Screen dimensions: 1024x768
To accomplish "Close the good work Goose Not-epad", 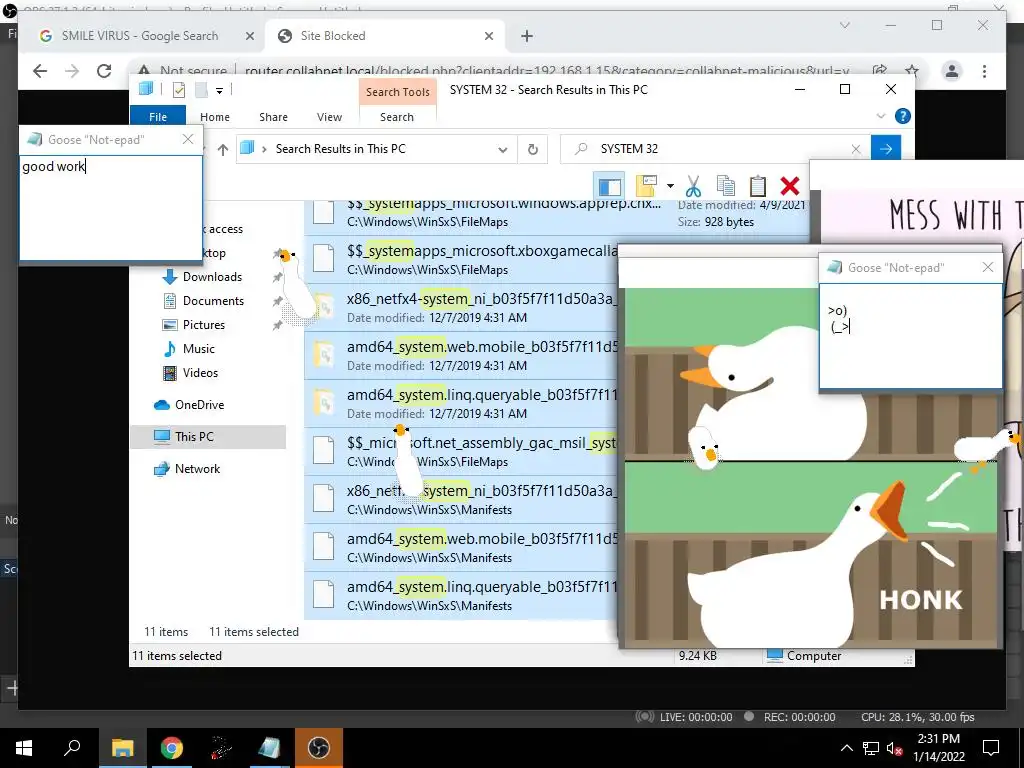I will click(188, 139).
